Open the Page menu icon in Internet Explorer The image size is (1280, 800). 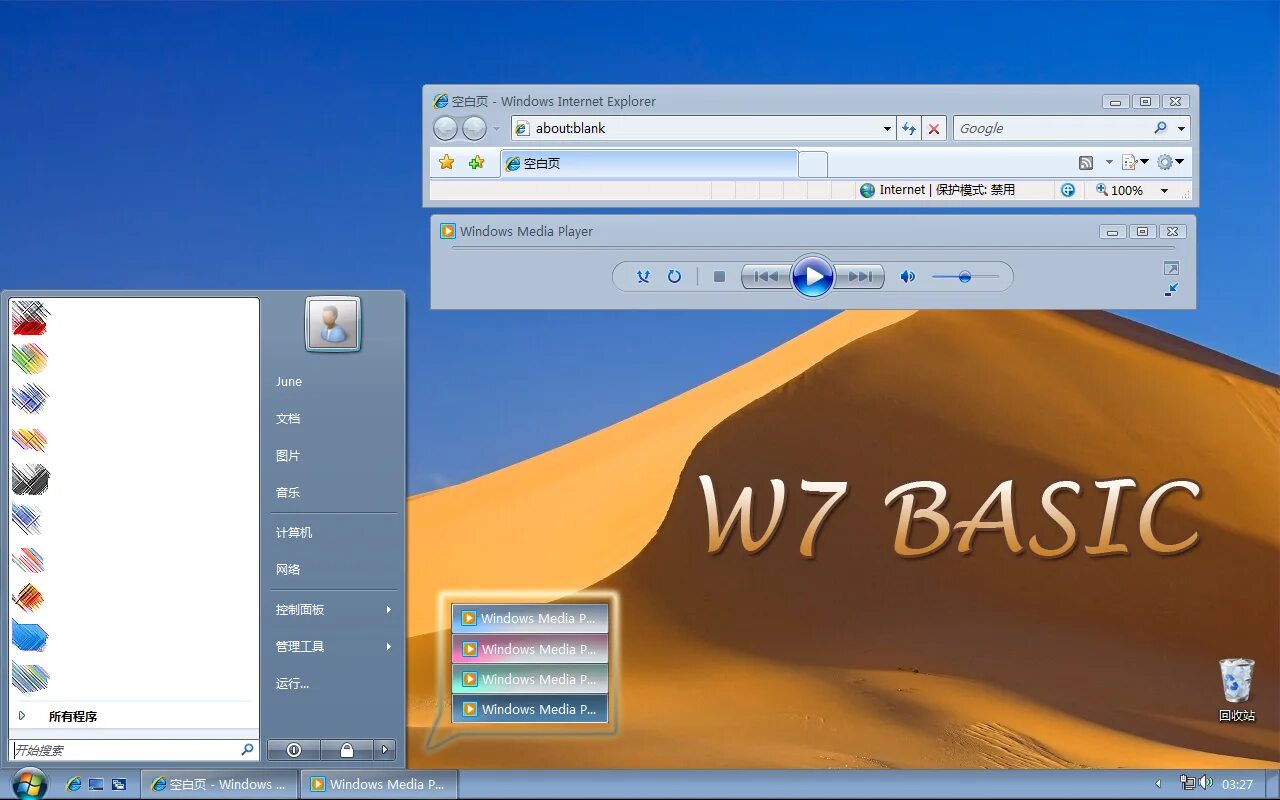(x=1130, y=162)
